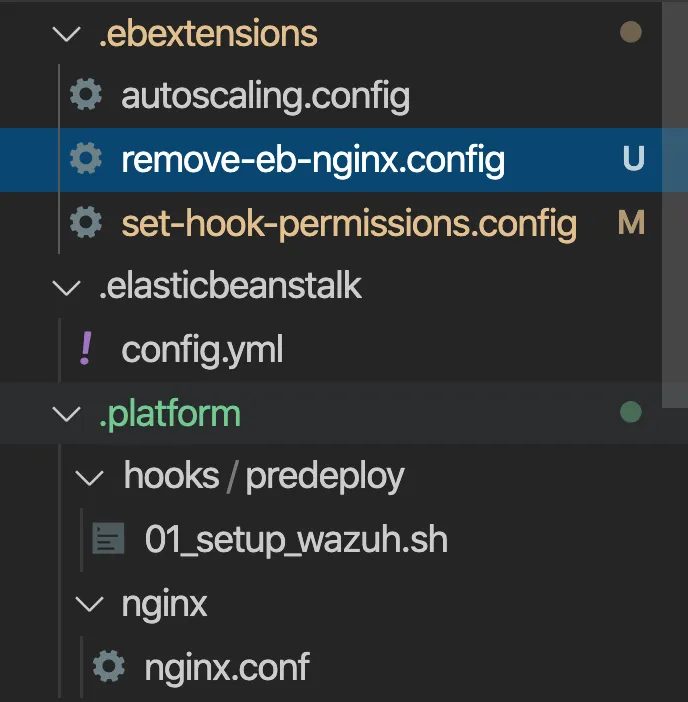Collapse the nginx folder chevron

[x=92, y=603]
